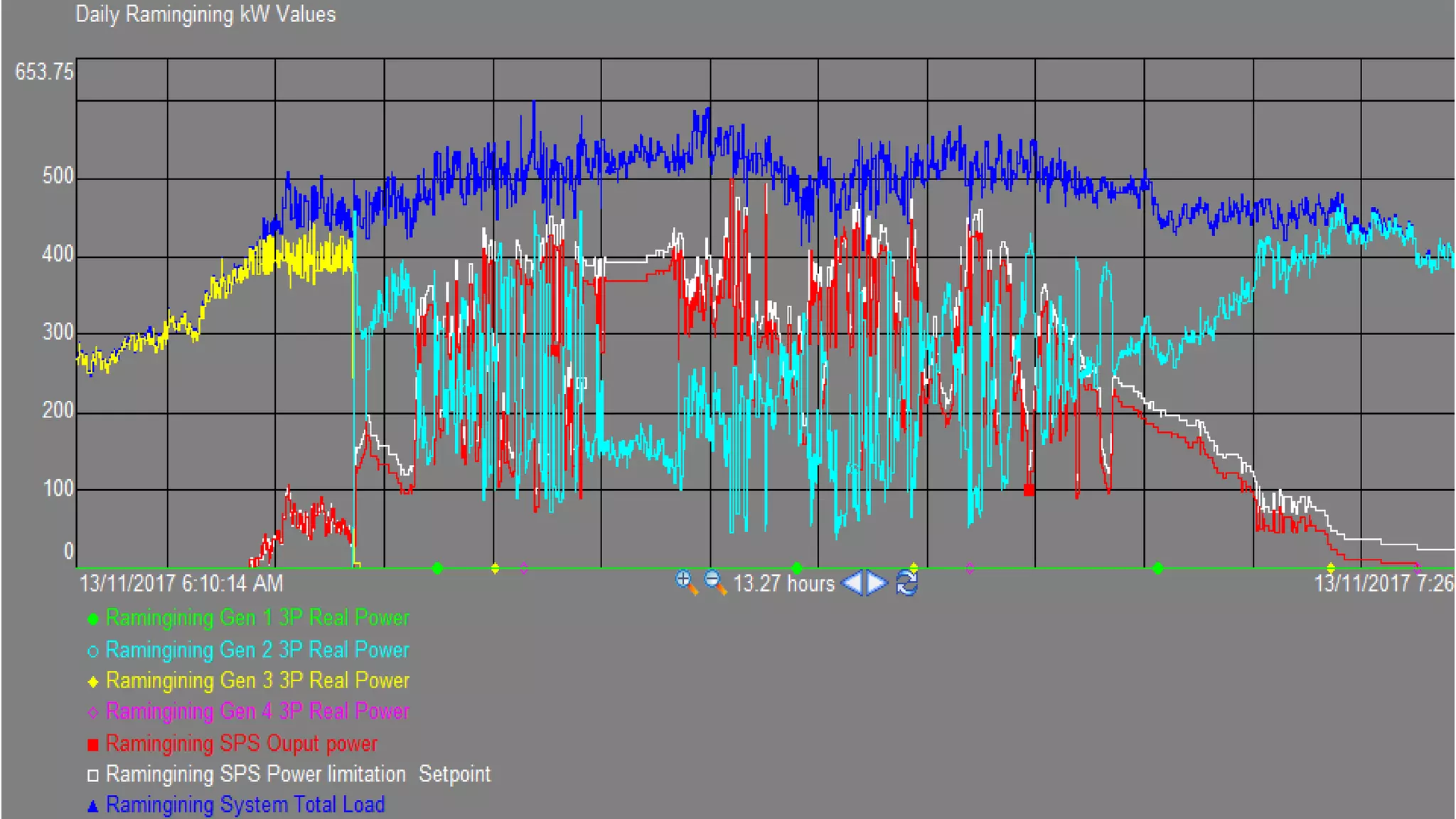
Task: Click the magenta Gen 4 diamond legend marker
Action: 92,712
